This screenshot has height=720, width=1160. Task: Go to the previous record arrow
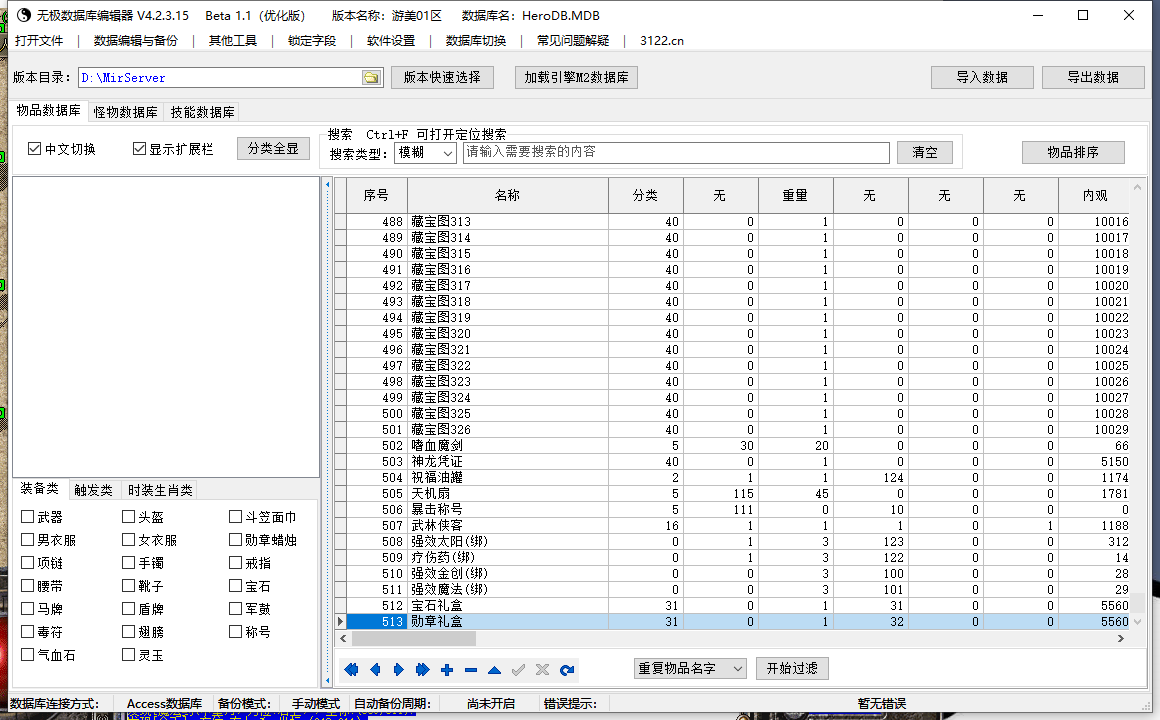[375, 670]
